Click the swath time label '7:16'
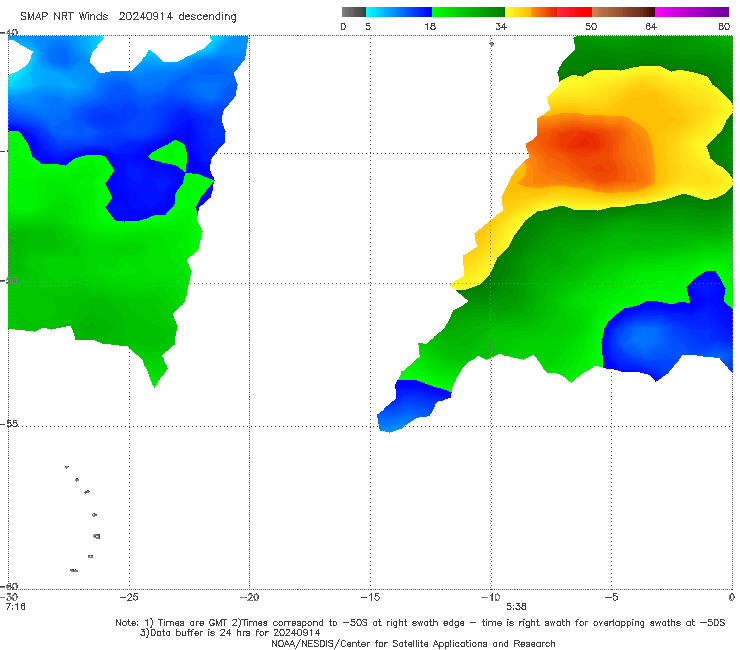 16,607
